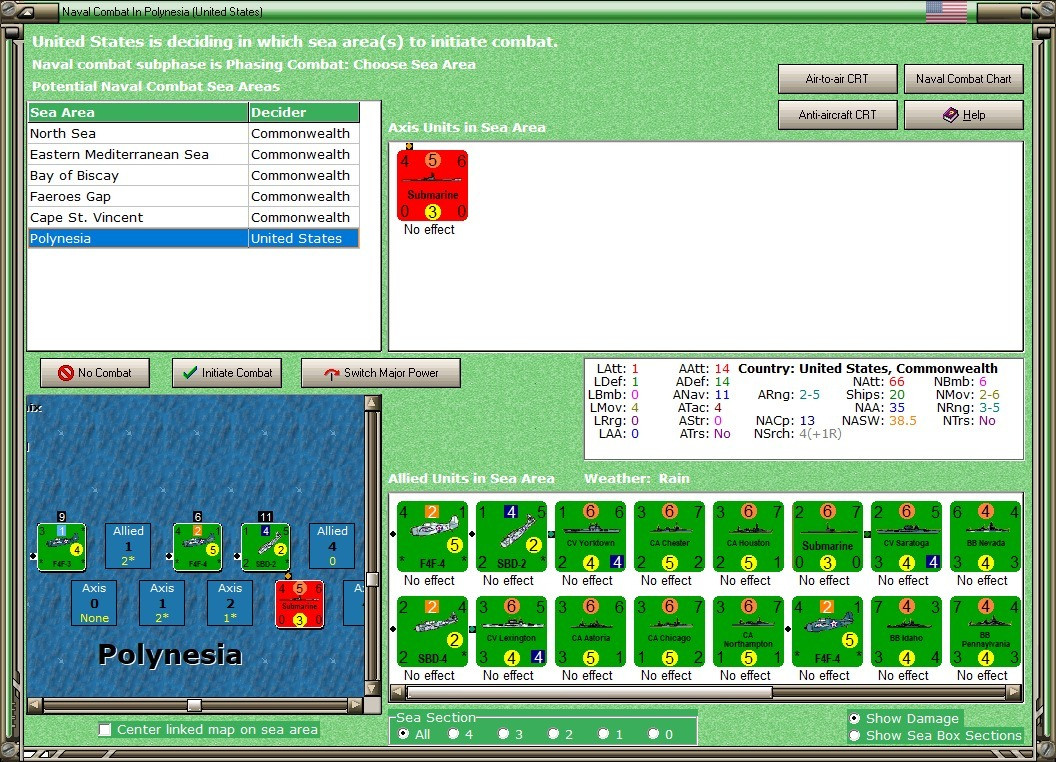Select the BB Pennsylvania battleship unit

coord(985,631)
